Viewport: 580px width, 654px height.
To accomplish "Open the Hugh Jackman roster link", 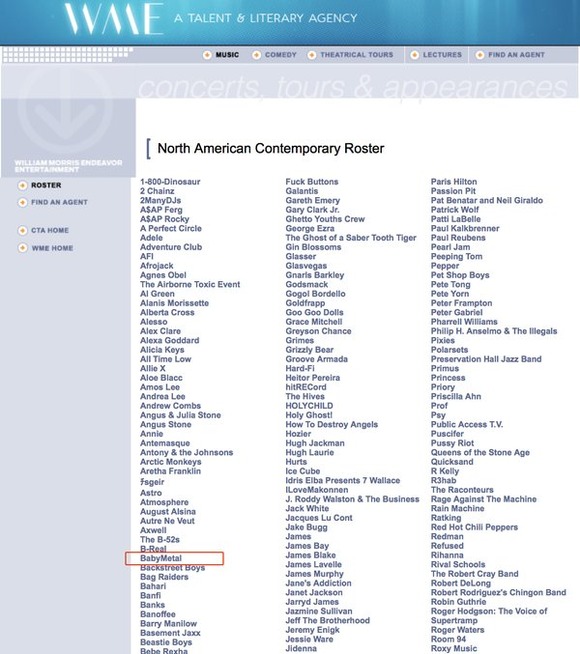I will 315,443.
